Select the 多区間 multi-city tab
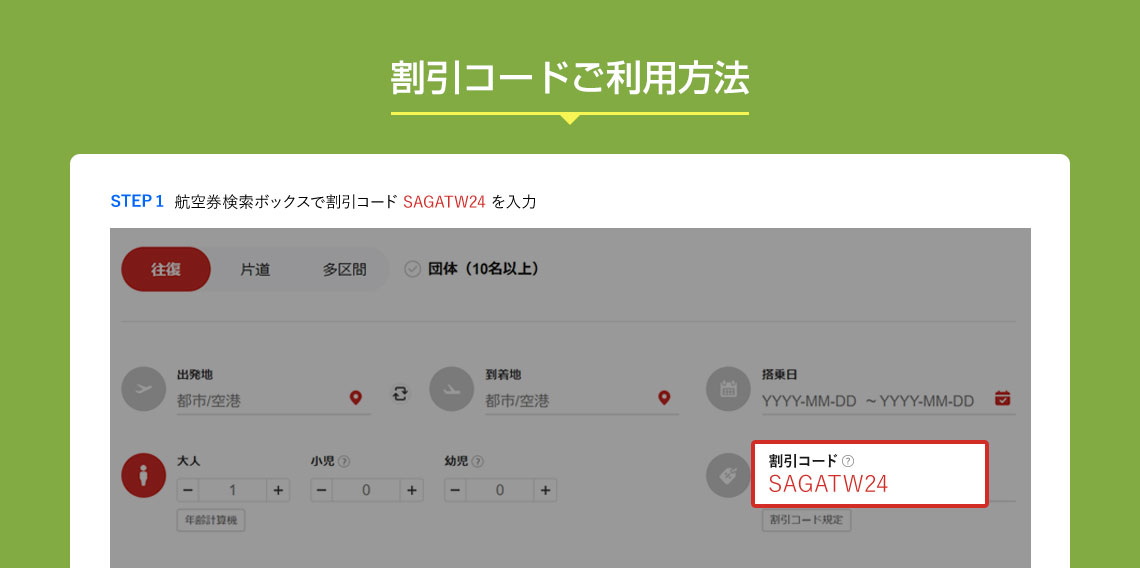 pyautogui.click(x=345, y=270)
